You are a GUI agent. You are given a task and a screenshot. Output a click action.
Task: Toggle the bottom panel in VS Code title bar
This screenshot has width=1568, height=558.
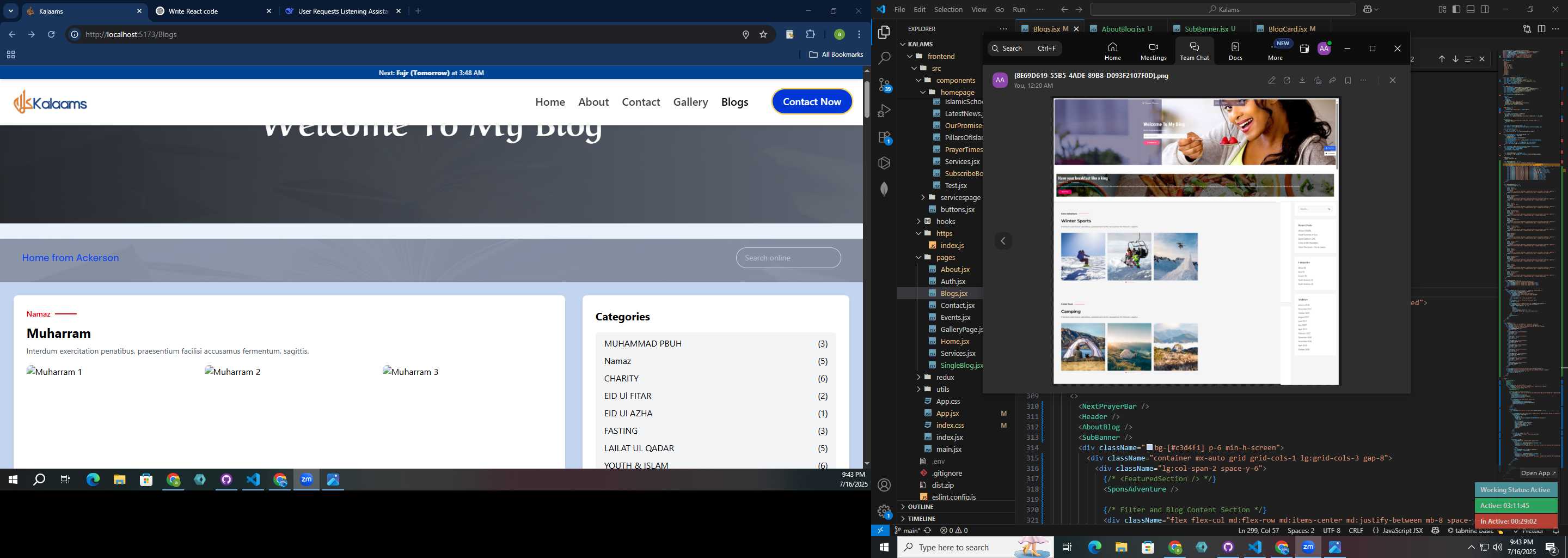(x=1470, y=9)
